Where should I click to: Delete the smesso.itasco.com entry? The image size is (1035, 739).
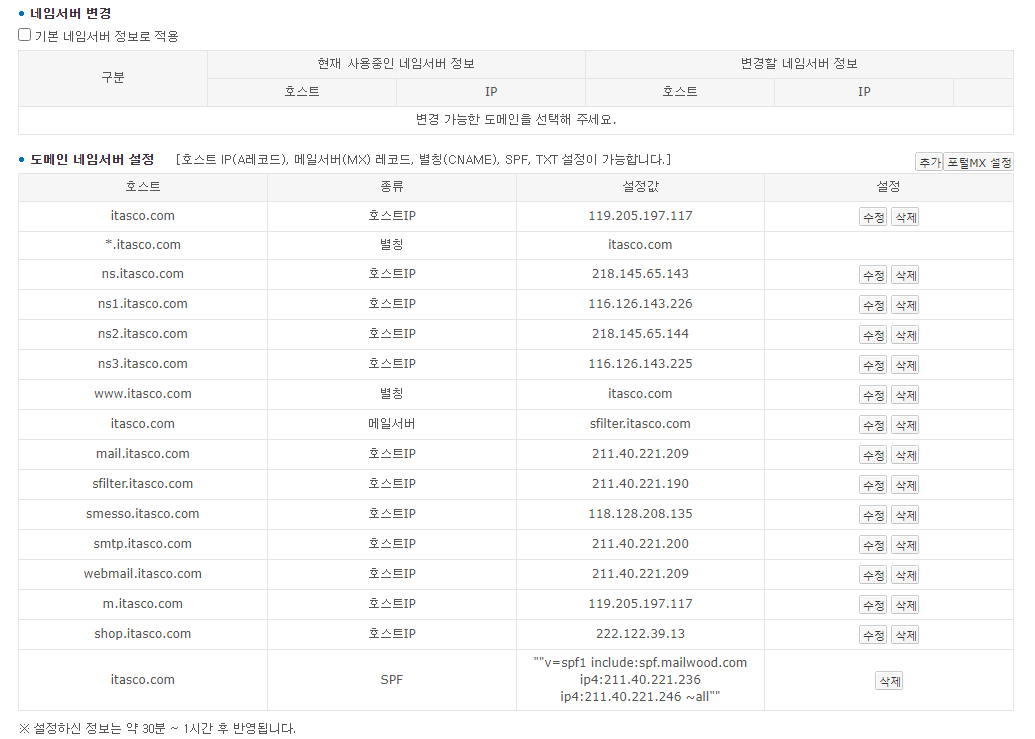[905, 515]
